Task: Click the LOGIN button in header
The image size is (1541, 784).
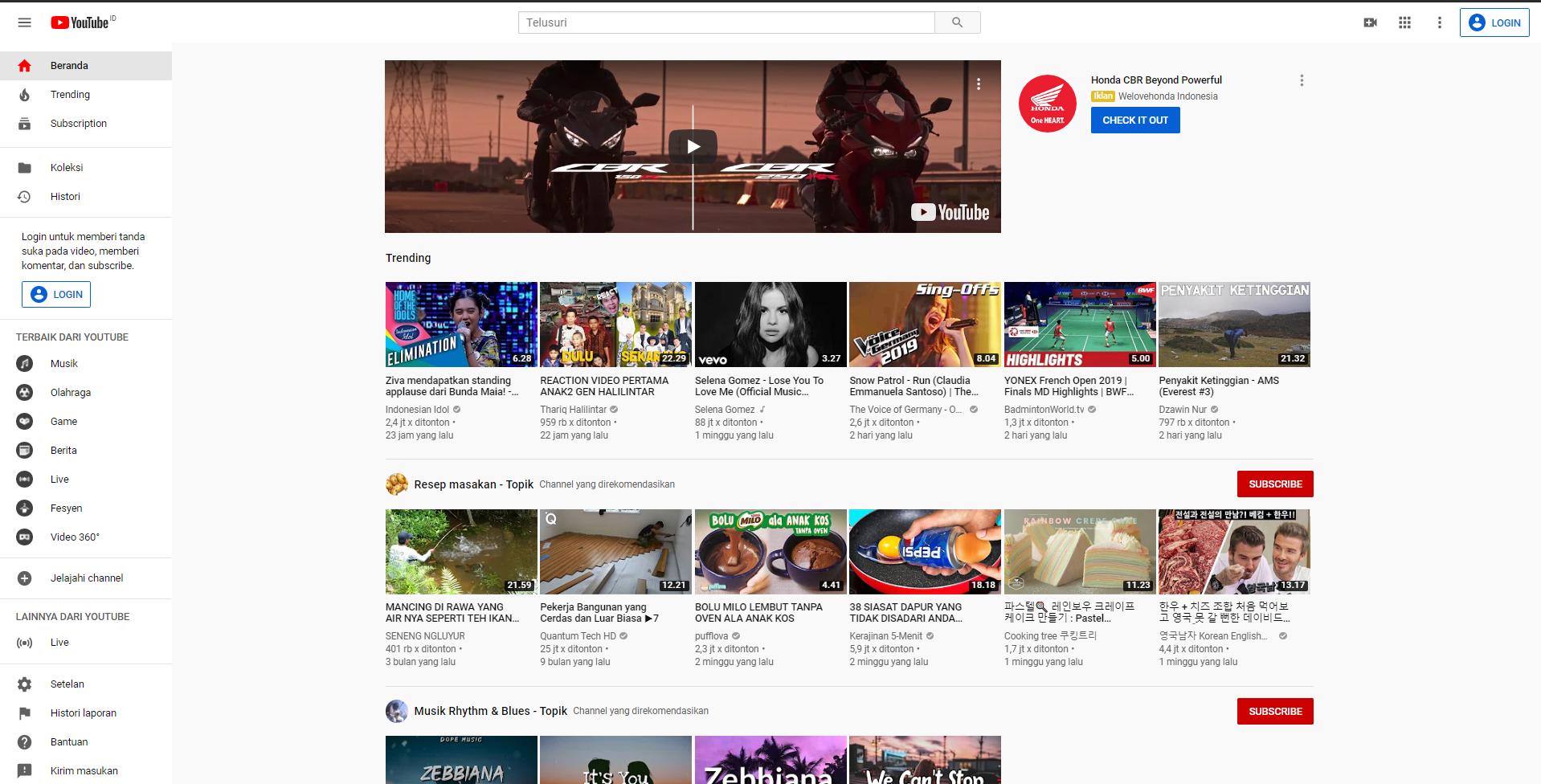Action: point(1494,22)
